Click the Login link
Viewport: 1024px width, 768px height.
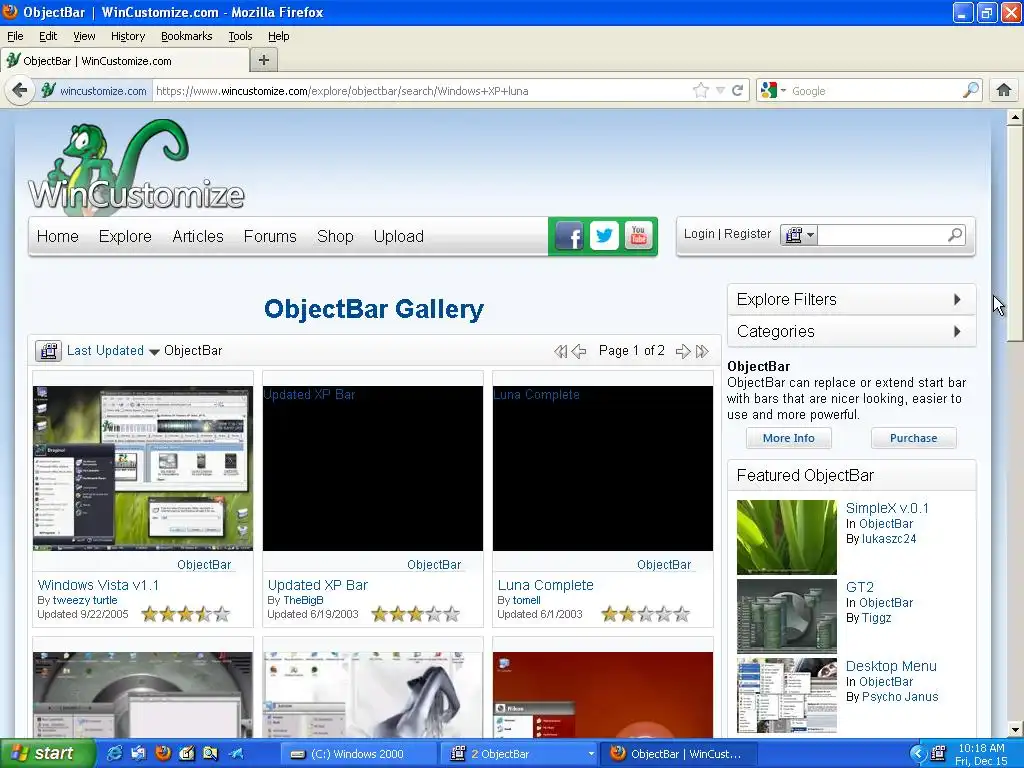click(x=699, y=234)
